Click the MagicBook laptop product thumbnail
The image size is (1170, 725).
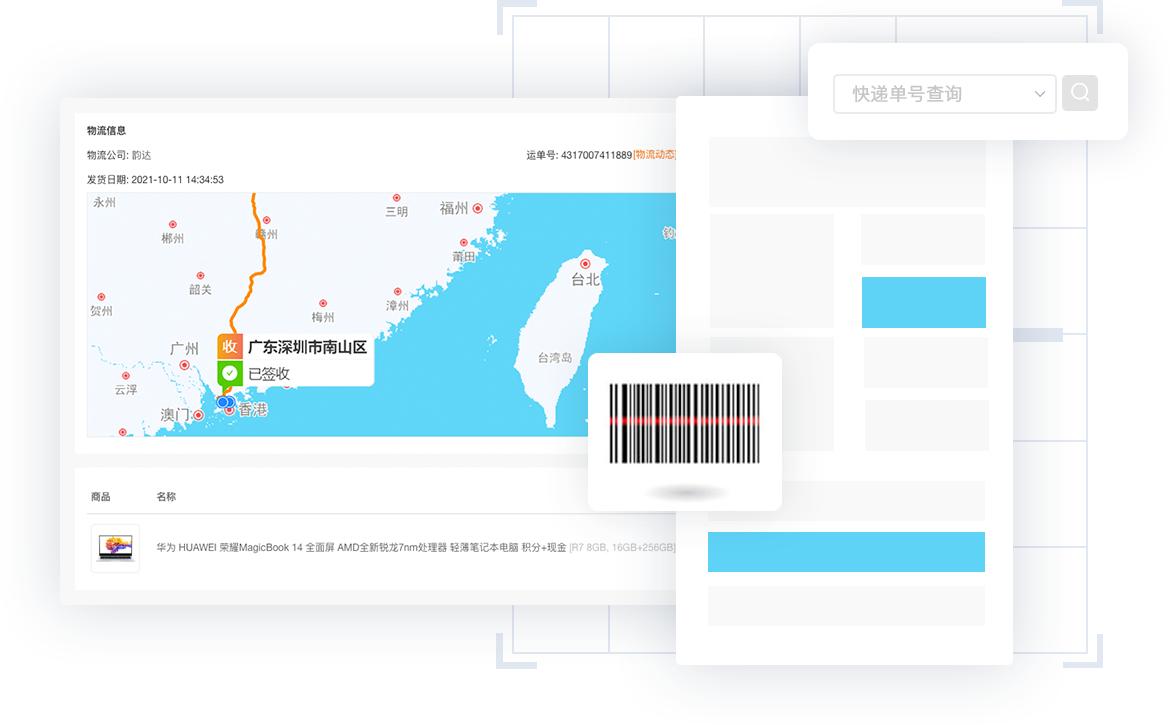click(114, 548)
